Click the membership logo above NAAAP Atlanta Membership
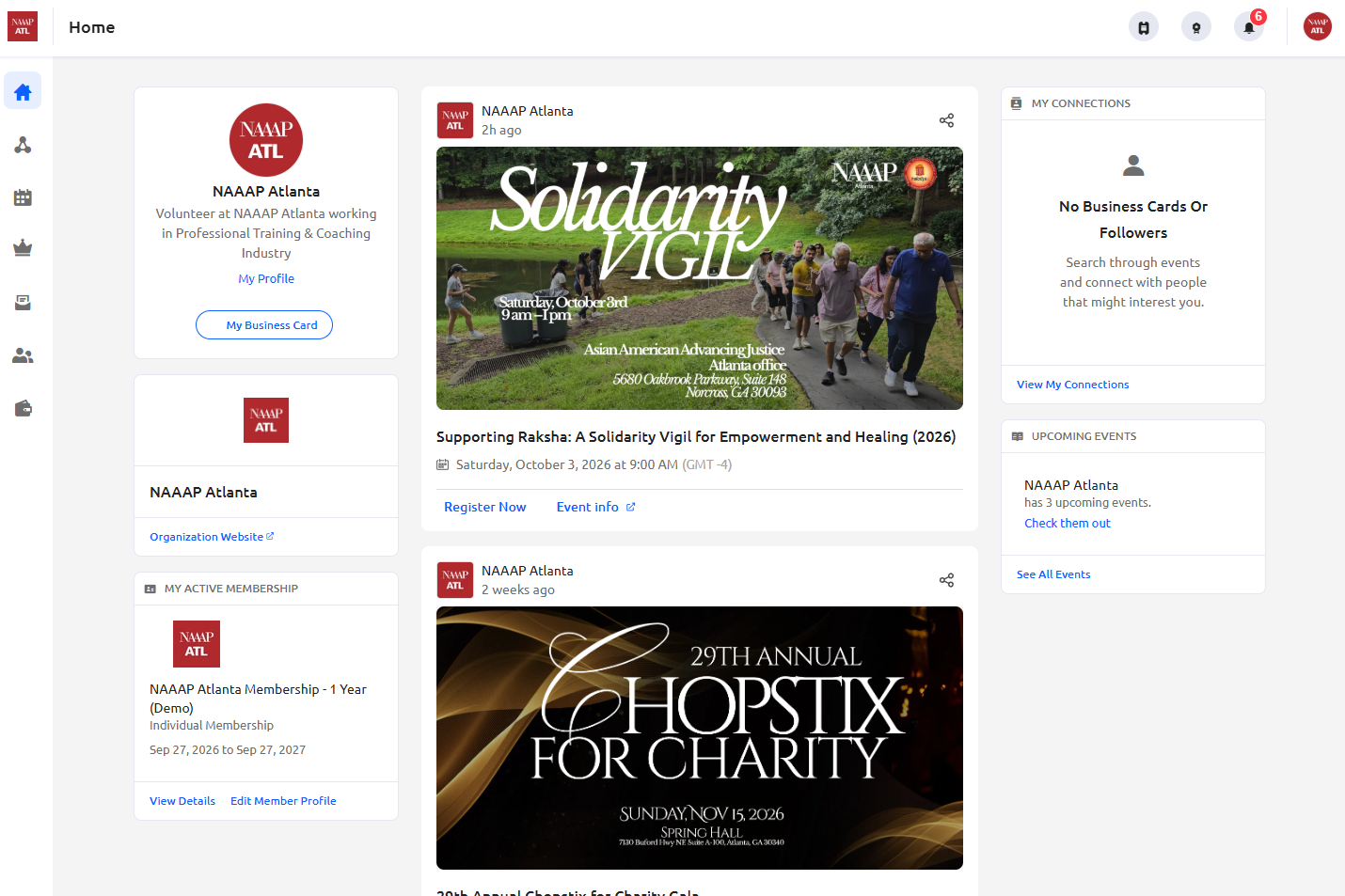Screen dimensions: 1345x896 coord(197,644)
